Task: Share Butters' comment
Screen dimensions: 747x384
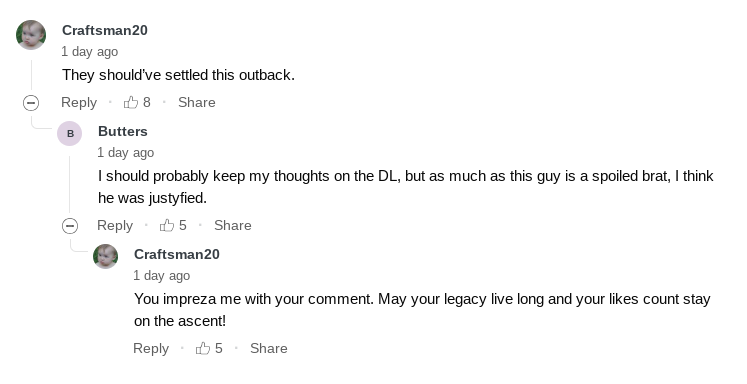Action: (x=232, y=225)
